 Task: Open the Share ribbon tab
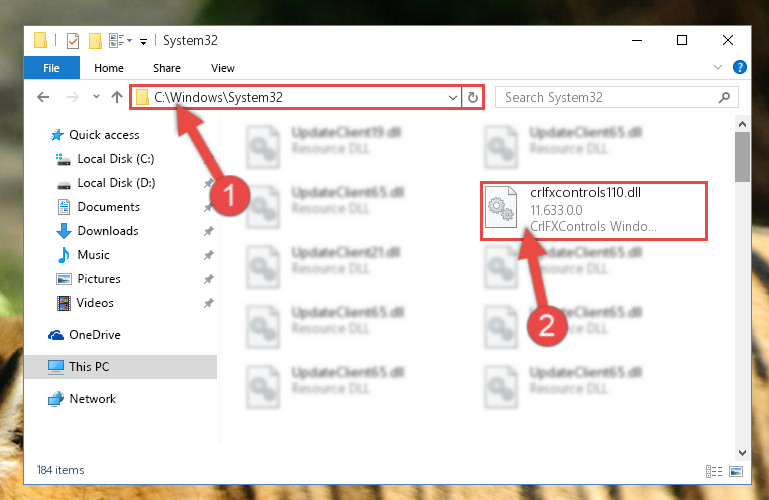167,68
